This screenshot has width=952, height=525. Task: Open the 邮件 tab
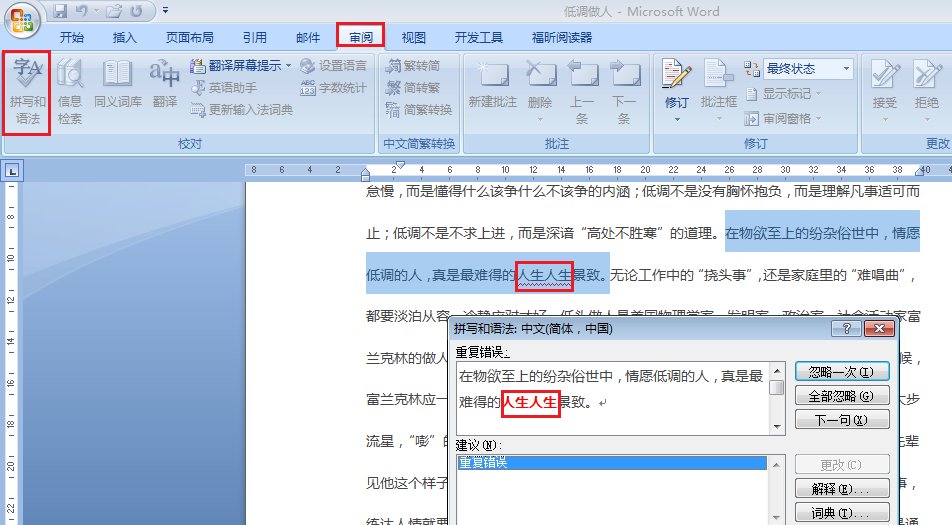[308, 38]
